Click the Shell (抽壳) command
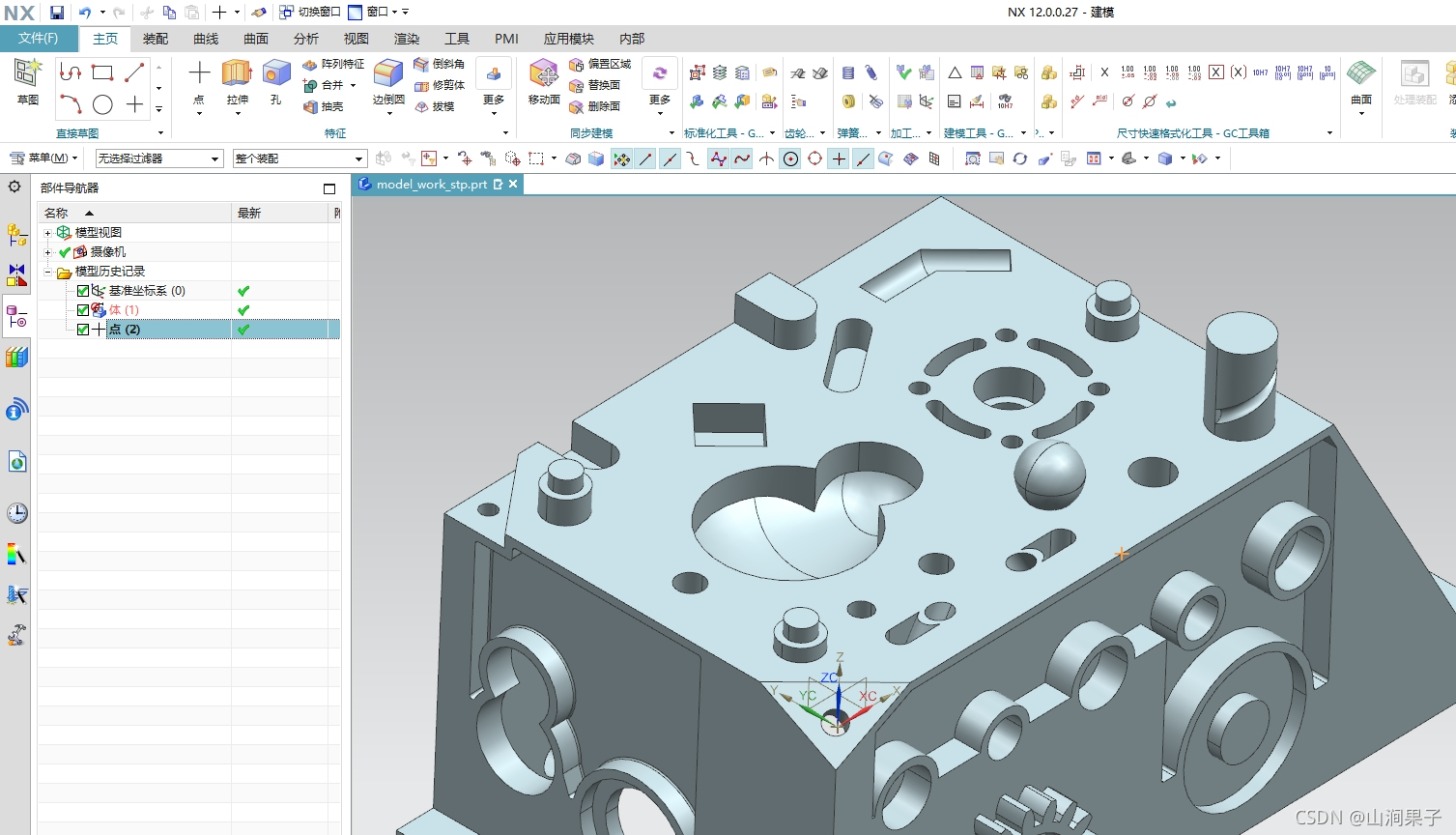The width and height of the screenshot is (1456, 835). [x=324, y=106]
